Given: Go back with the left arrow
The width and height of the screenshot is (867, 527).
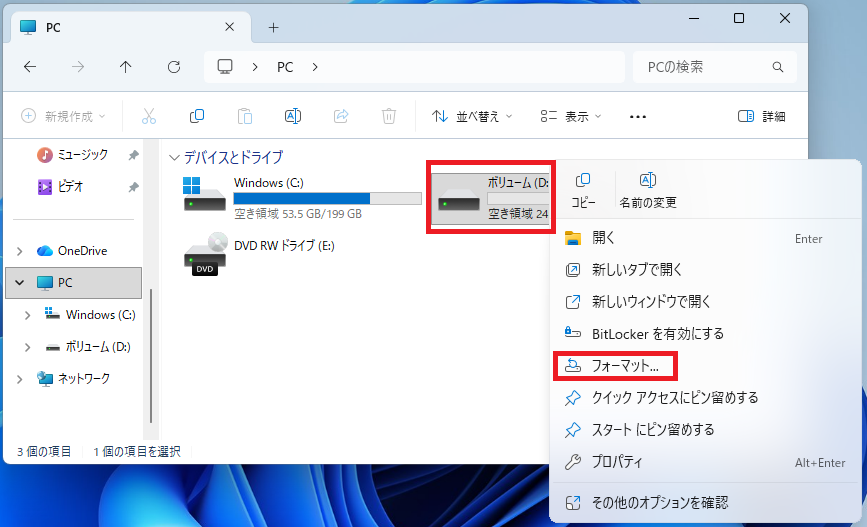Looking at the screenshot, I should pos(30,67).
